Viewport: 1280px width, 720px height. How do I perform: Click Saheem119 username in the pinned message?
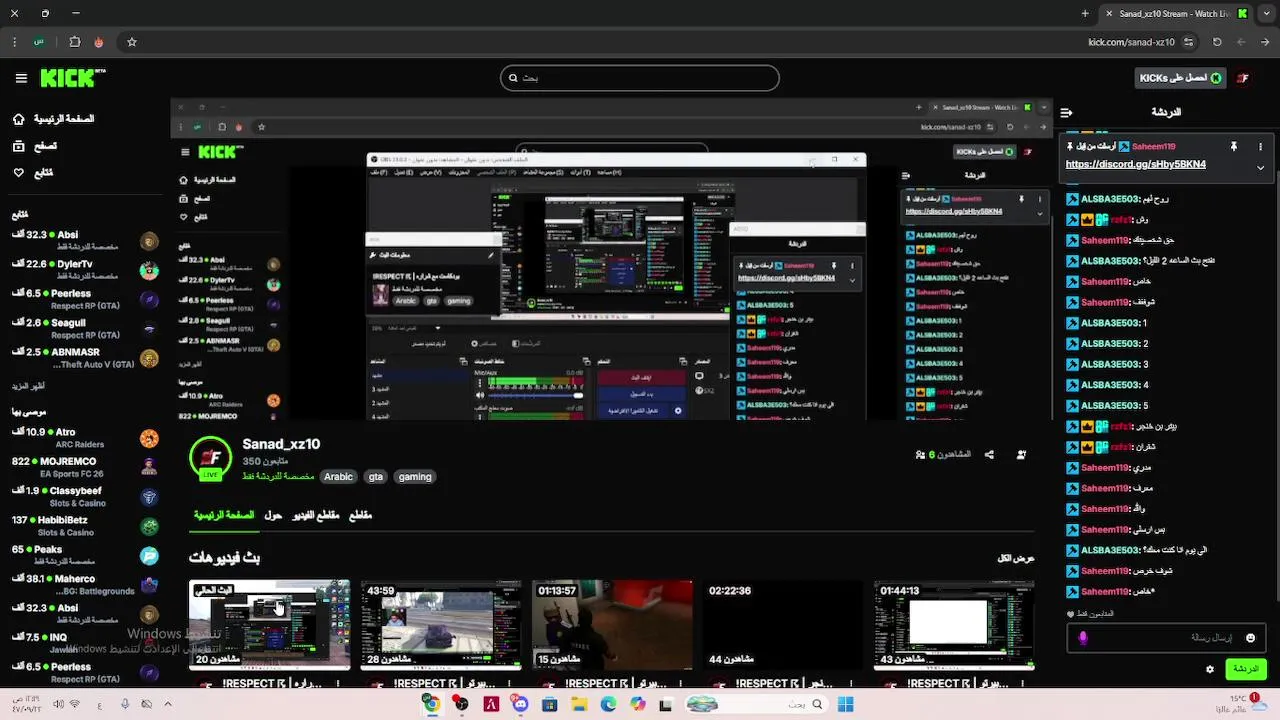(x=1153, y=146)
